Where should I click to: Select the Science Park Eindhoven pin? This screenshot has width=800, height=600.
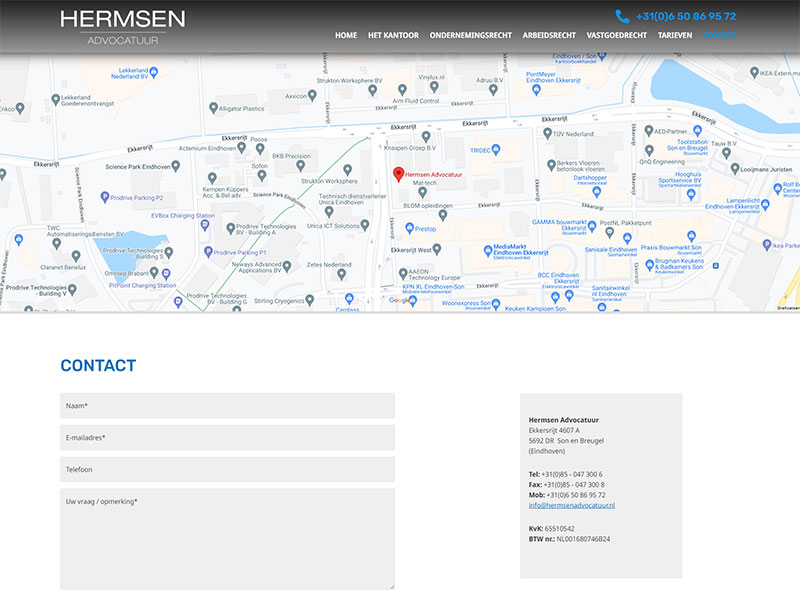point(176,166)
